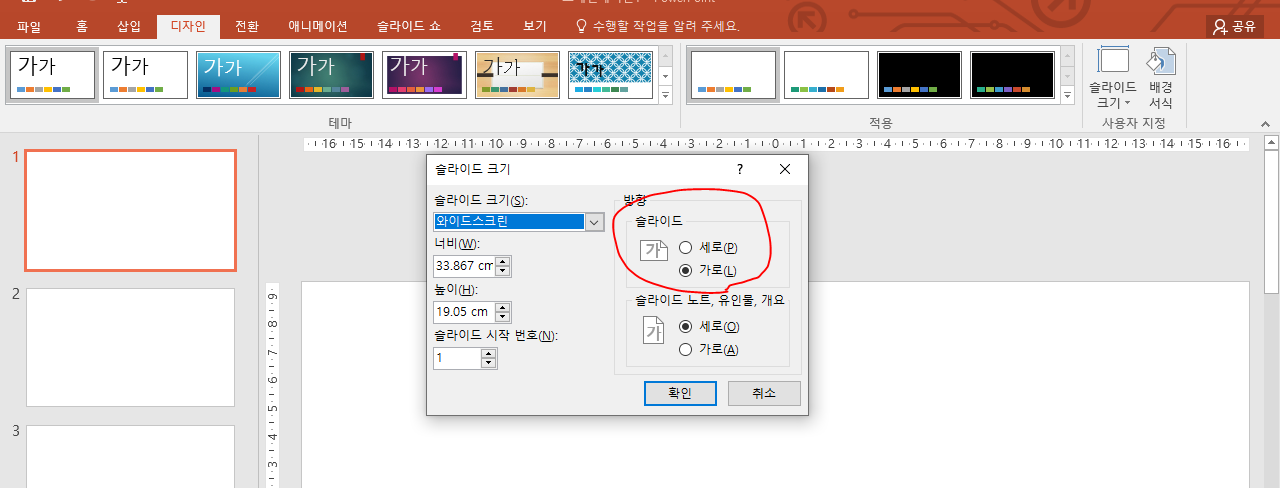
Task: Apply the dark purple theme
Action: pyautogui.click(x=424, y=75)
